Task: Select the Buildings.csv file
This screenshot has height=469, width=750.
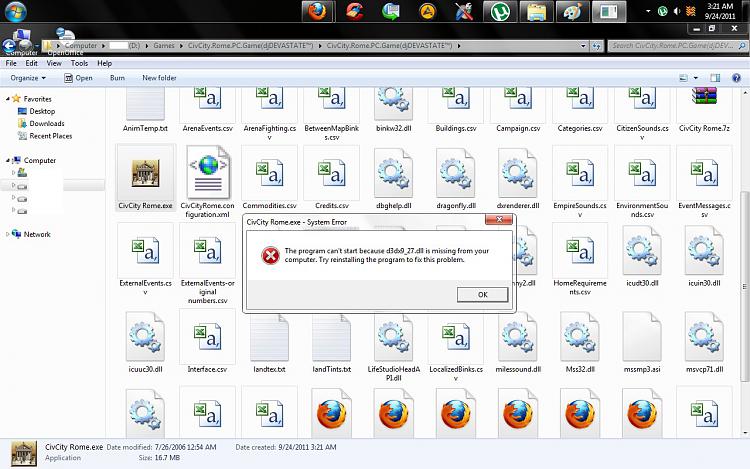Action: pyautogui.click(x=456, y=110)
